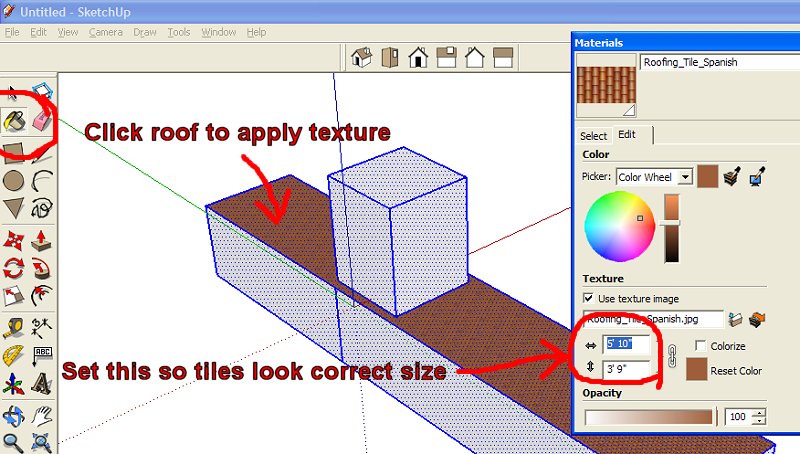Image resolution: width=800 pixels, height=454 pixels.
Task: Select the Paint Bucket tool
Action: [14, 122]
